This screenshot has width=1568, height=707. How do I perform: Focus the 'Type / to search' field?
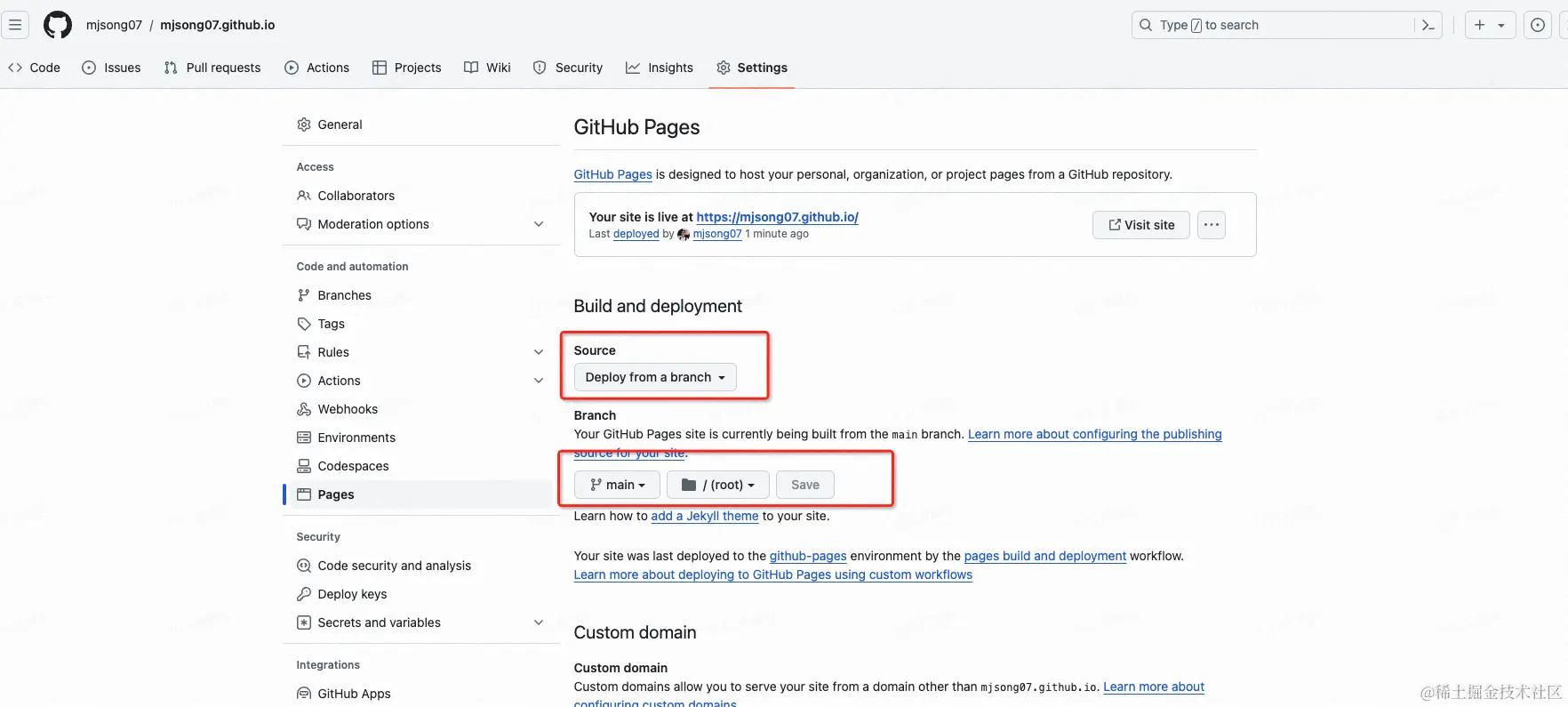coord(1286,25)
